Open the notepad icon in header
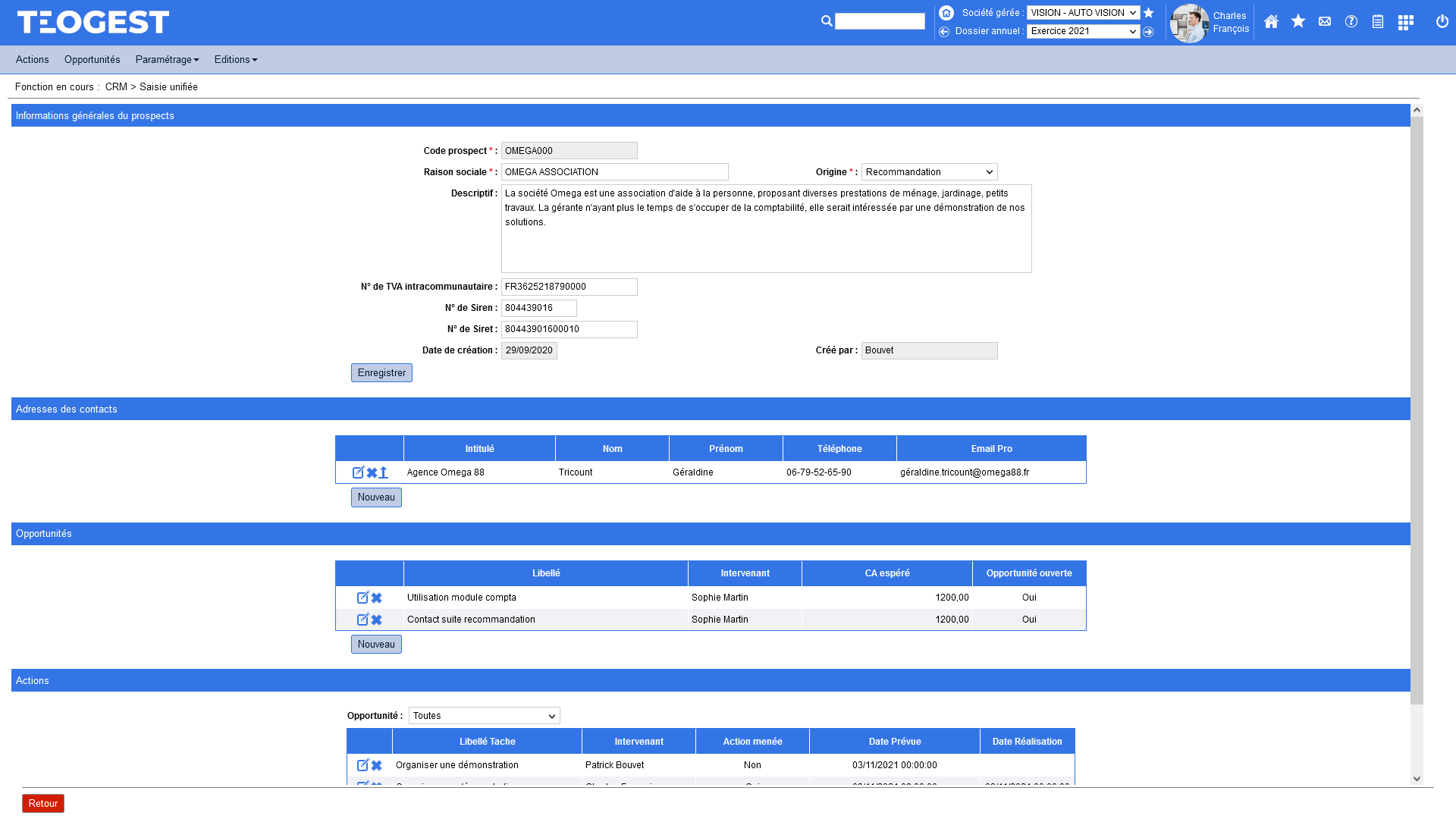1456x819 pixels. click(x=1378, y=22)
